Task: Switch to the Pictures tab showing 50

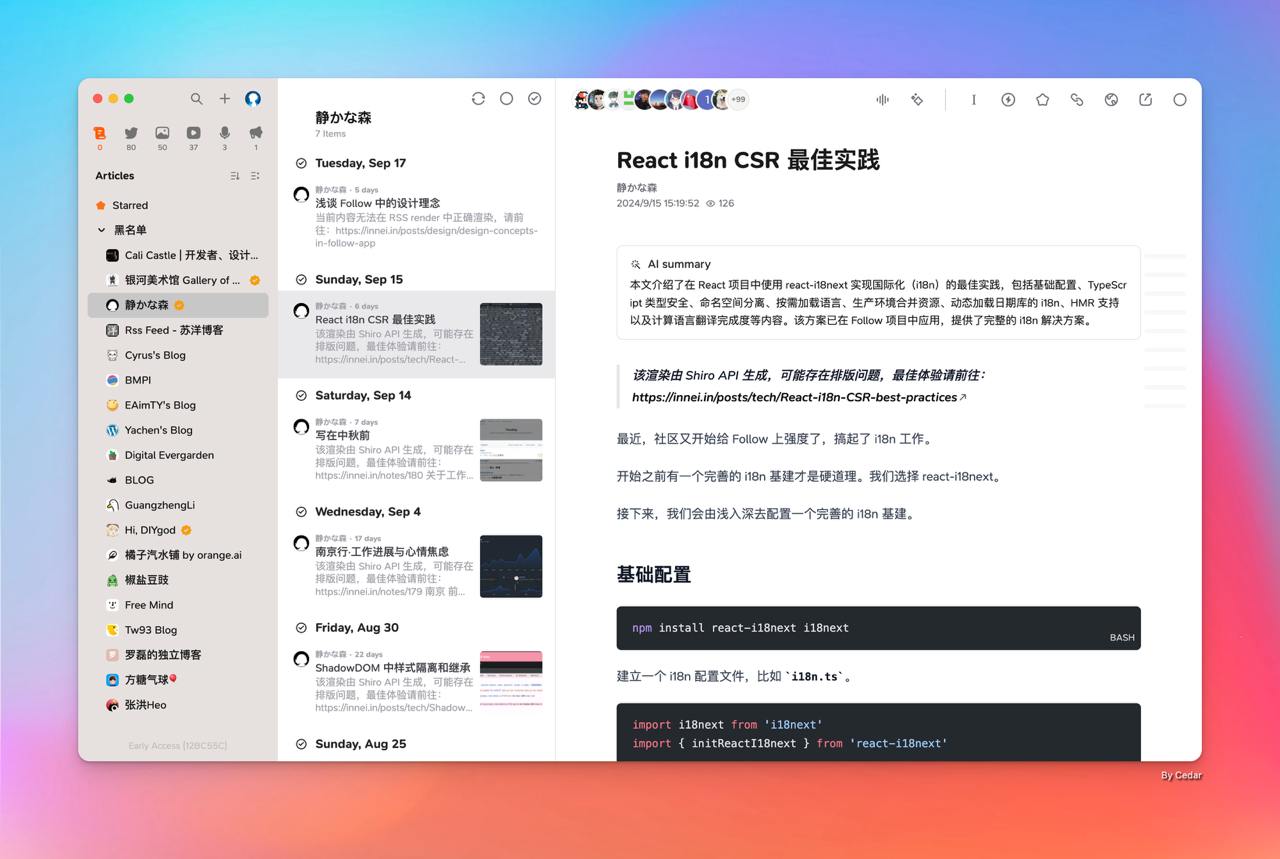Action: coord(162,137)
